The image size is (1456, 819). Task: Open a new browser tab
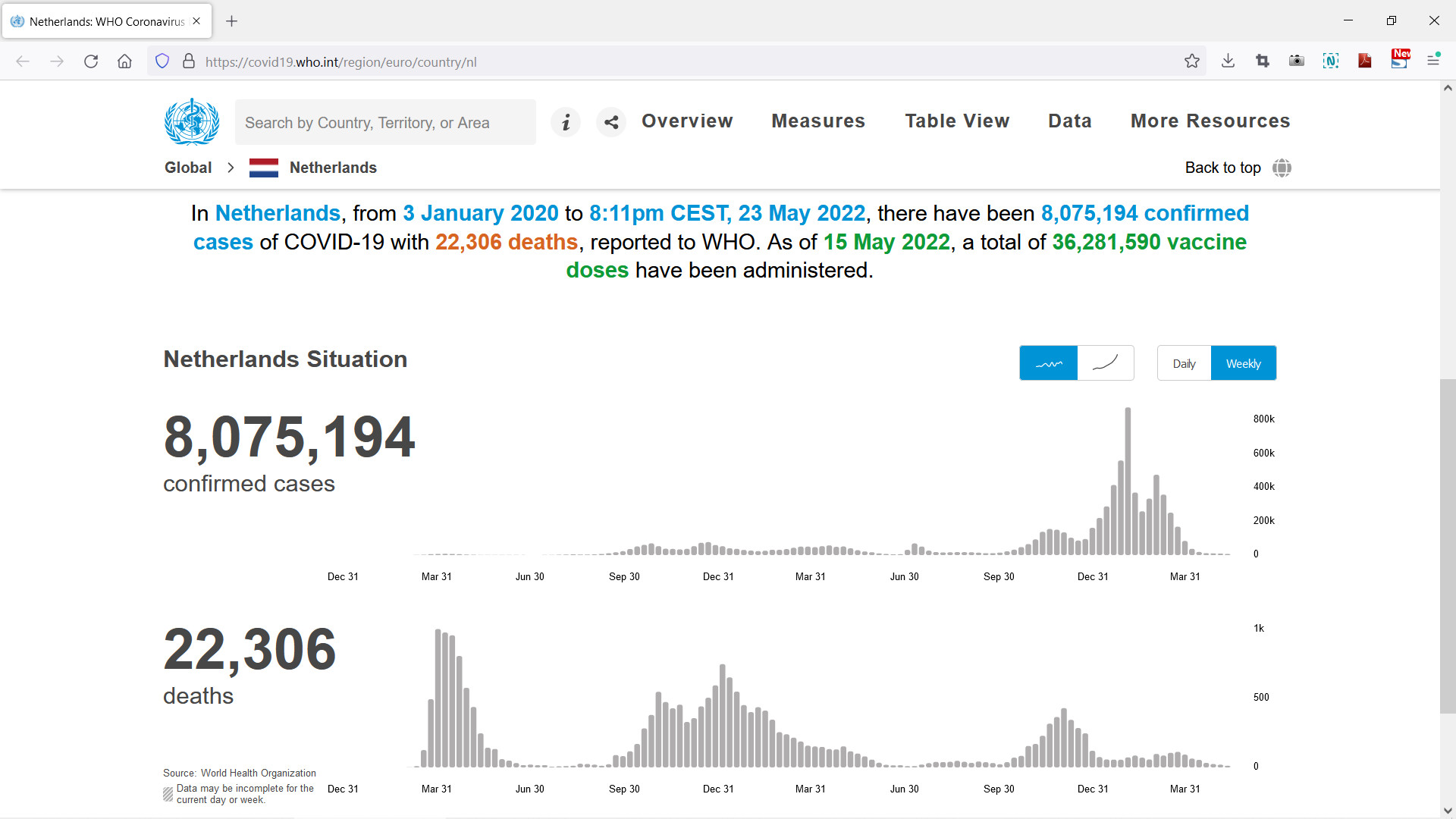[232, 21]
